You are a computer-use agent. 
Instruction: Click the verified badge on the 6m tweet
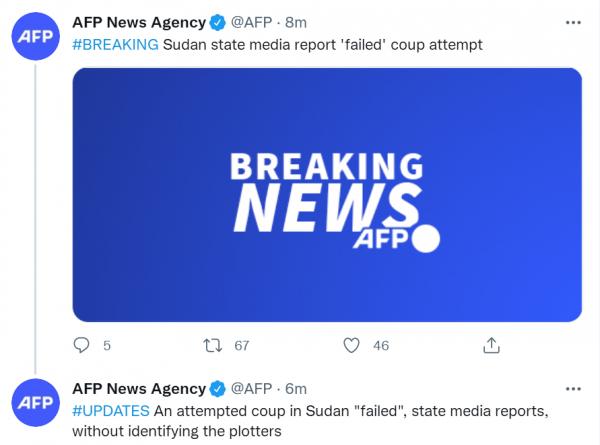(215, 388)
